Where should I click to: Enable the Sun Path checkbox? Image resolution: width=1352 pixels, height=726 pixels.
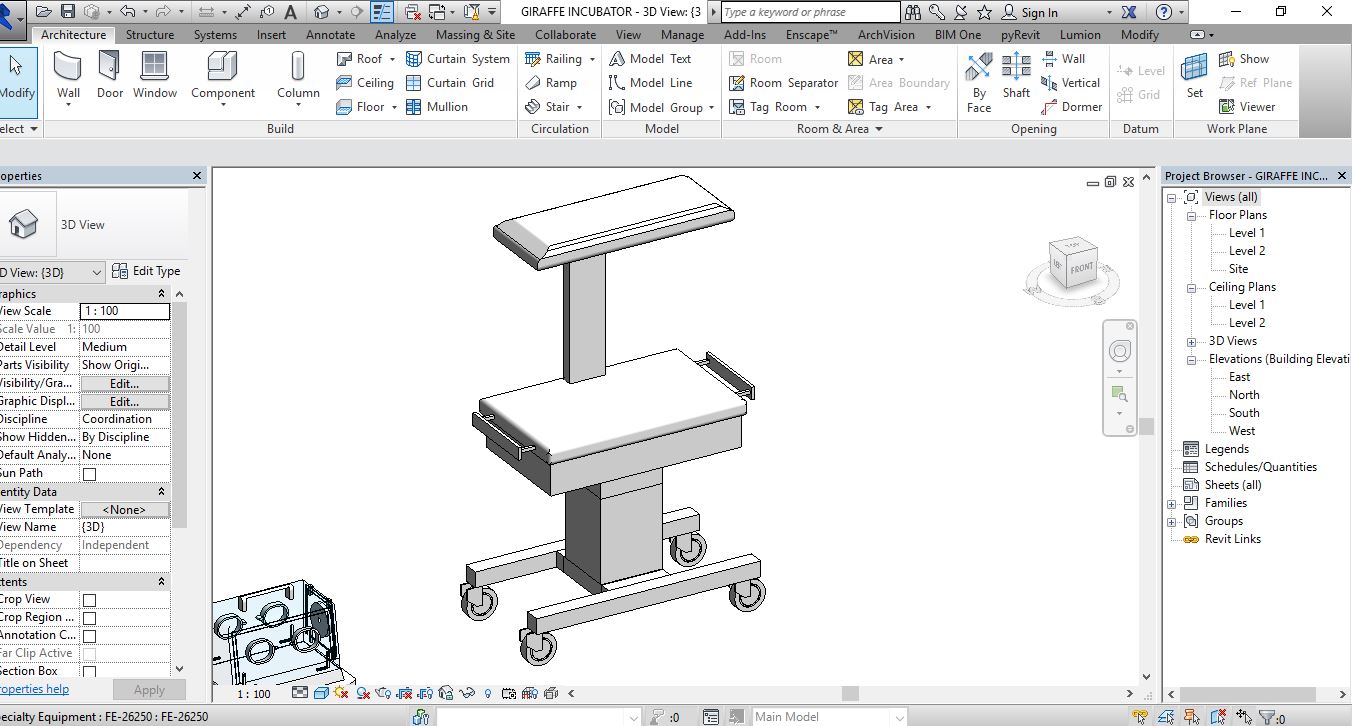point(89,474)
